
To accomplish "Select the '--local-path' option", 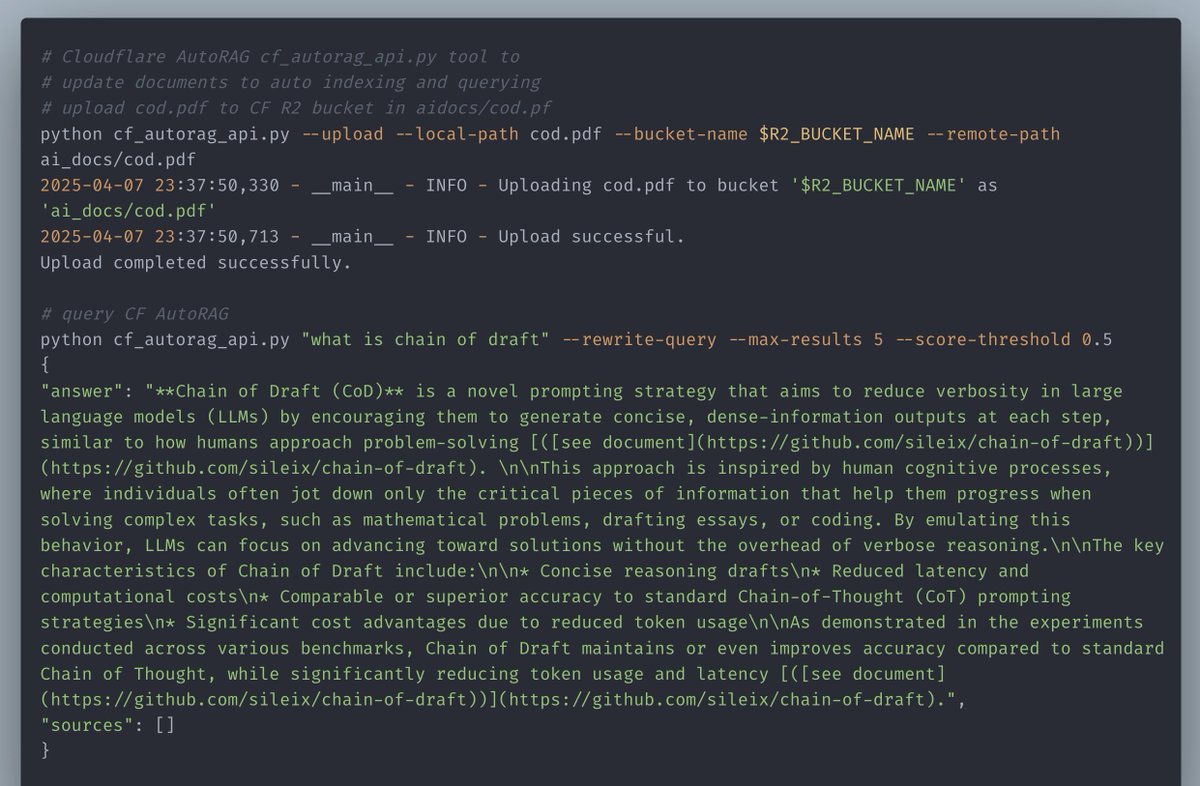I will (457, 134).
